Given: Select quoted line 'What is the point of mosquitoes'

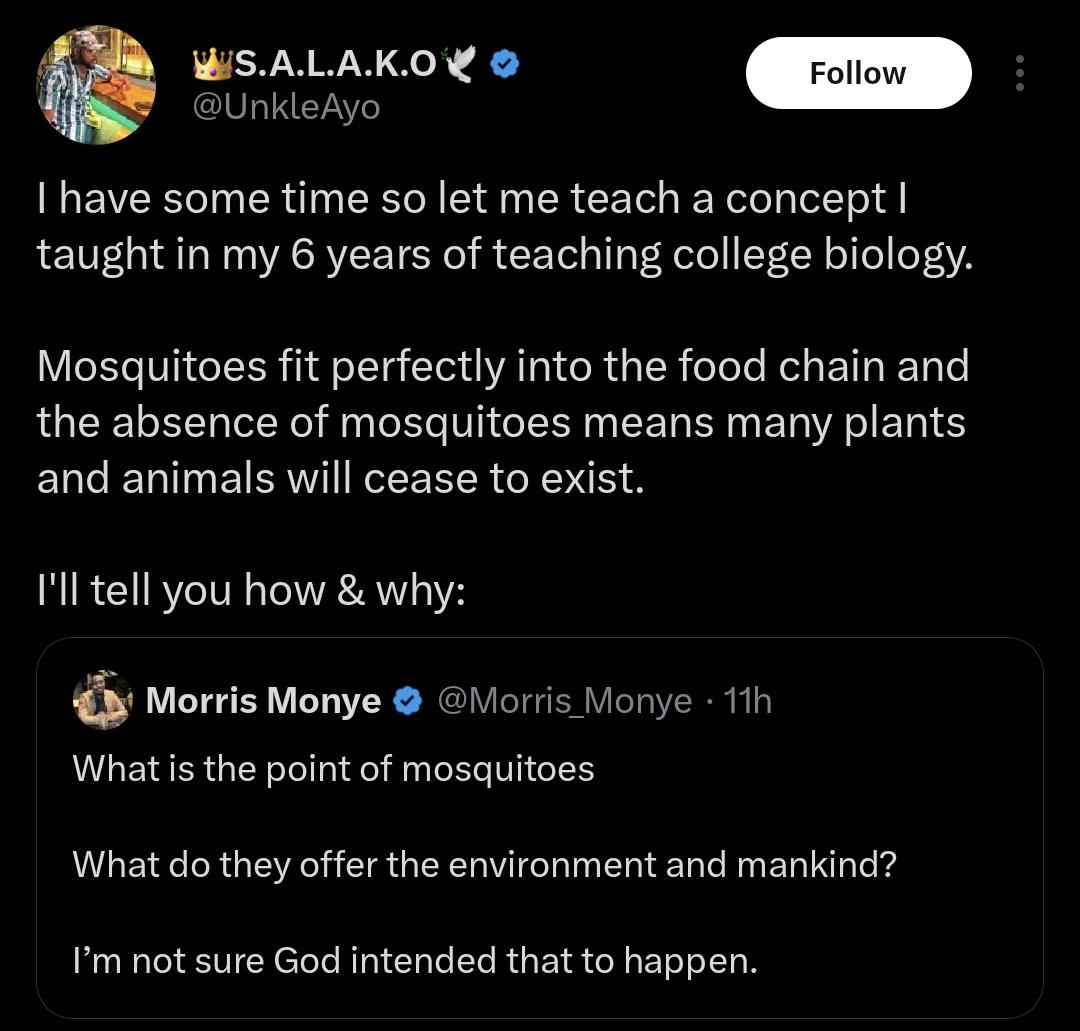Looking at the screenshot, I should 333,768.
